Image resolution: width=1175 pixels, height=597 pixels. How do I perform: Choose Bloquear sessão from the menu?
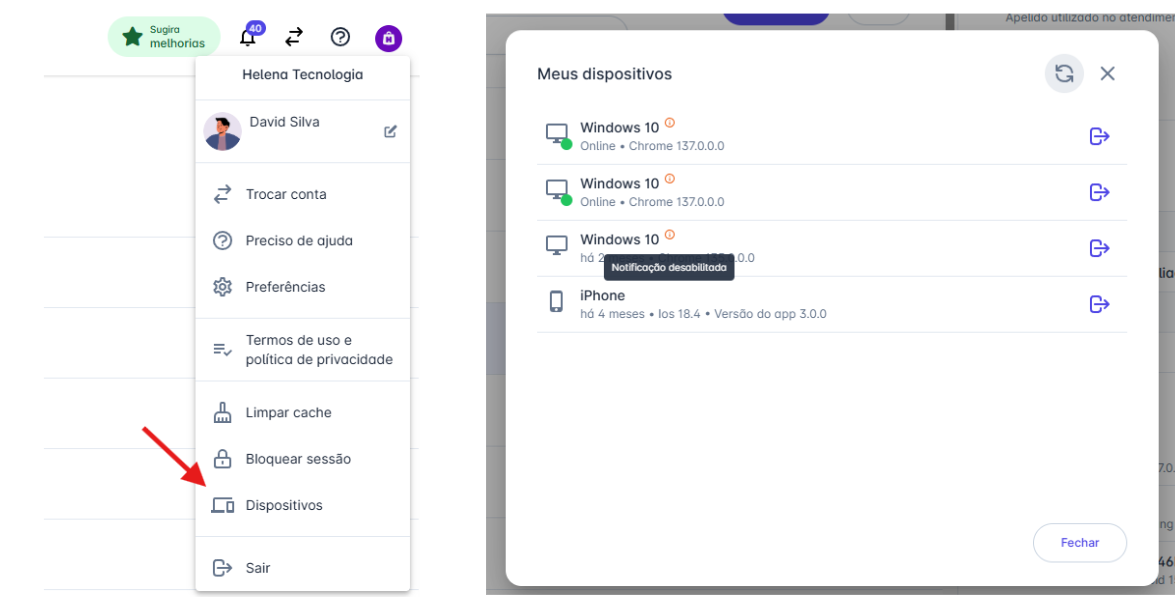pyautogui.click(x=298, y=459)
